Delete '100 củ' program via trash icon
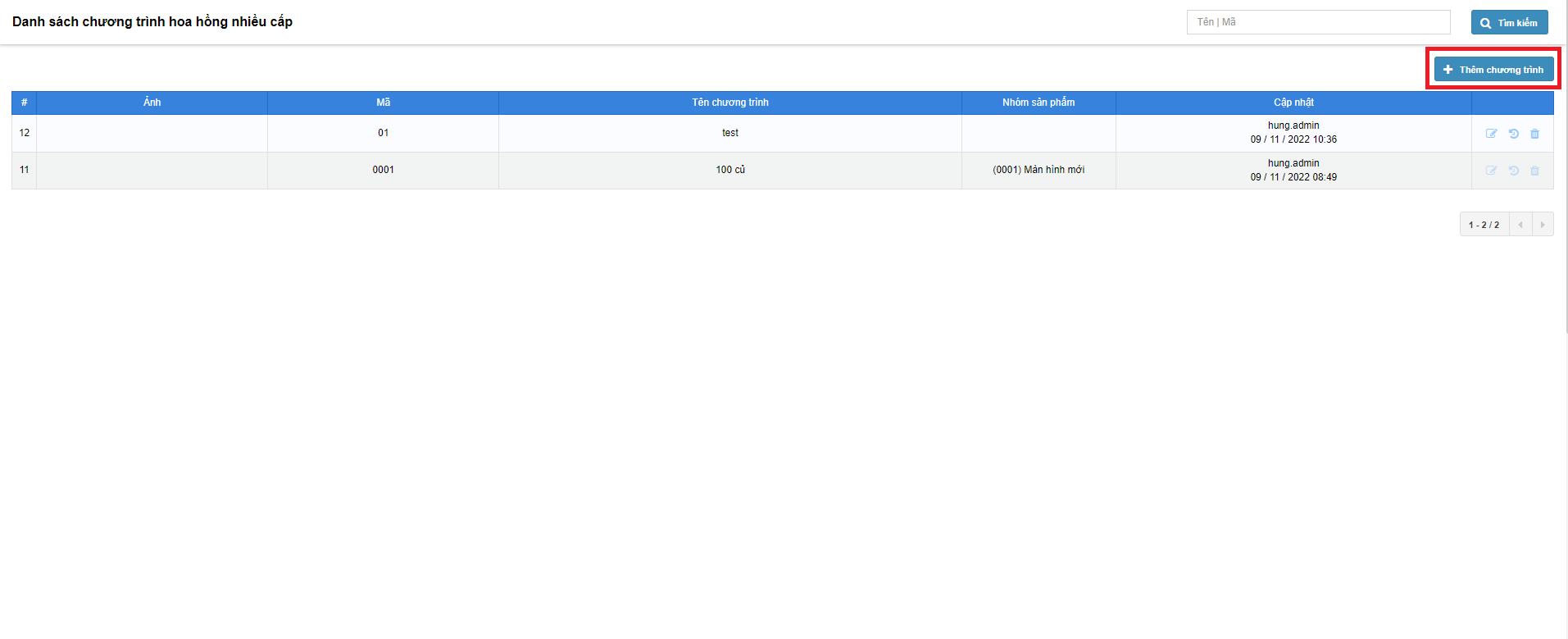Viewport: 1568px width, 639px height. [x=1534, y=171]
